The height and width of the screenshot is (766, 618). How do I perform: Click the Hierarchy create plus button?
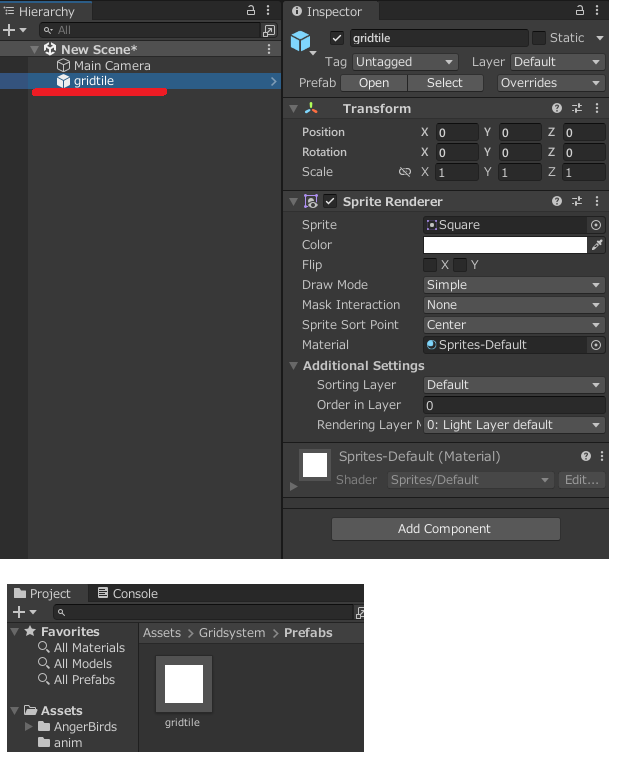coord(9,30)
